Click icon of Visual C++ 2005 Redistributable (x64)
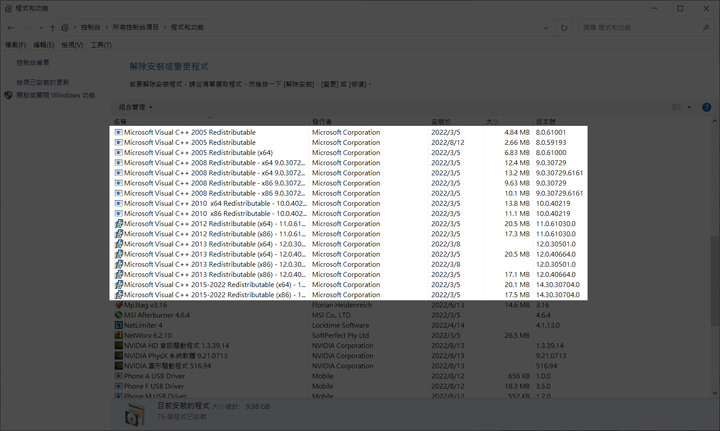 [118, 152]
